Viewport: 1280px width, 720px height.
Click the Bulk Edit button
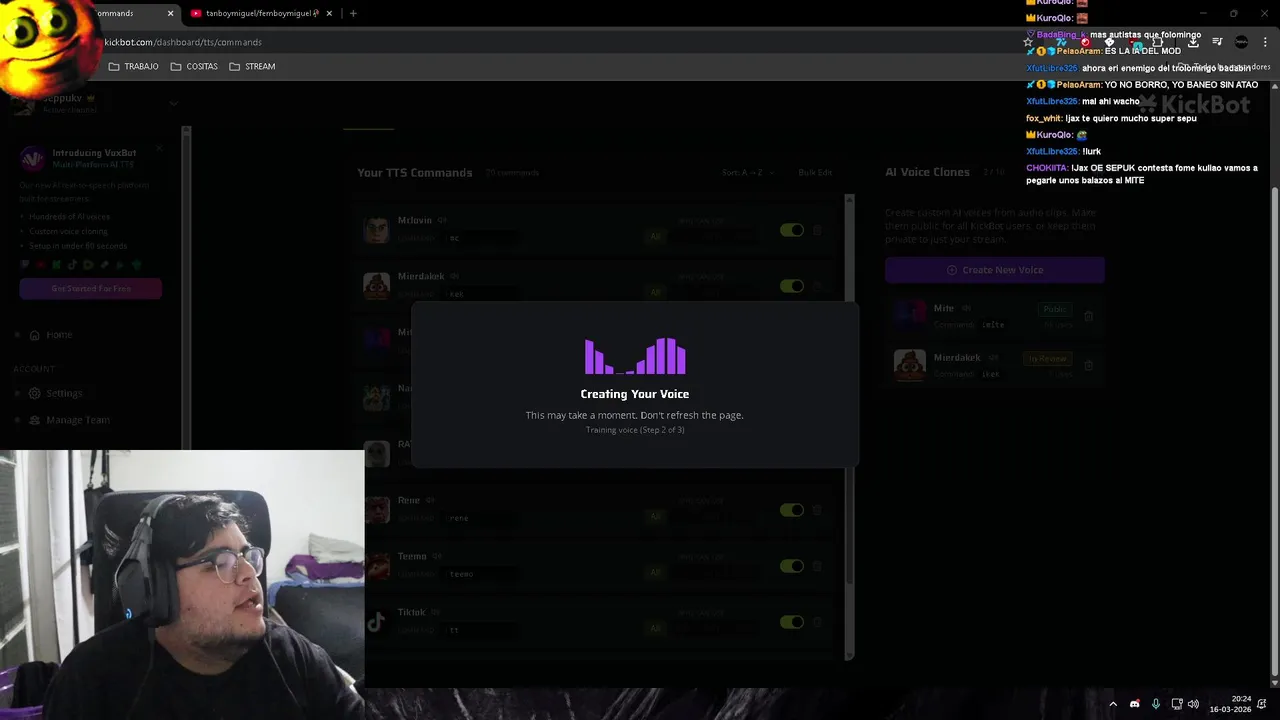coord(814,172)
